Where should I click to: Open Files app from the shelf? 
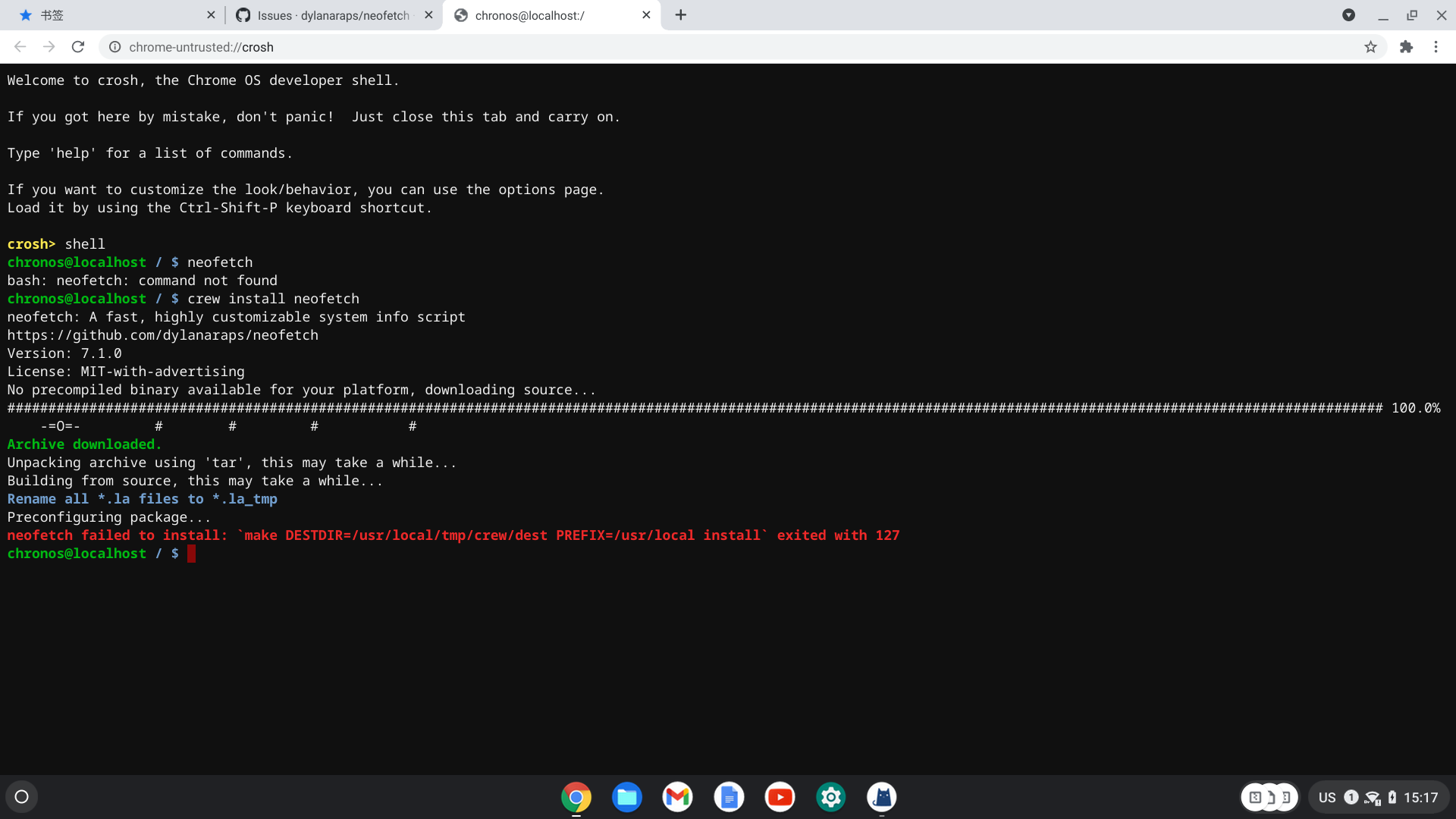627,797
